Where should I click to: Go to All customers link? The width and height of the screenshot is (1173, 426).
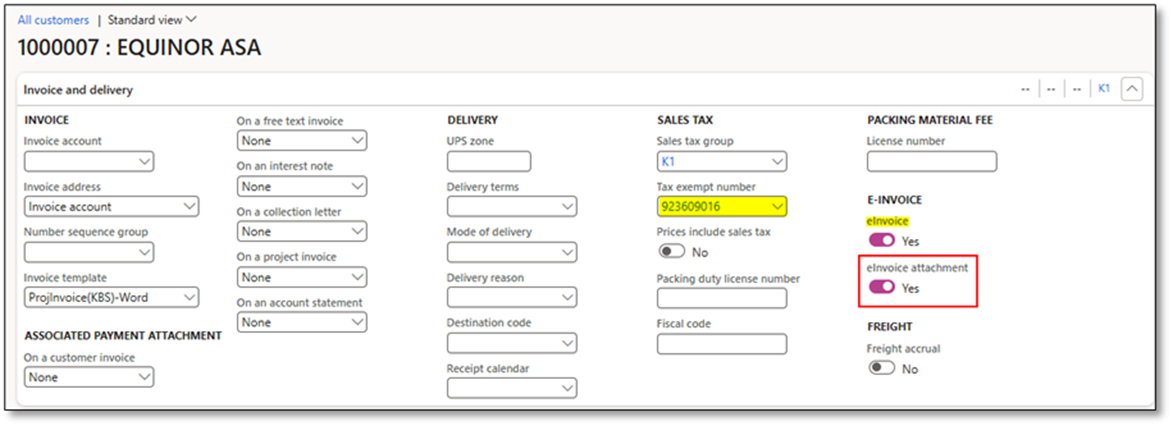[x=53, y=19]
